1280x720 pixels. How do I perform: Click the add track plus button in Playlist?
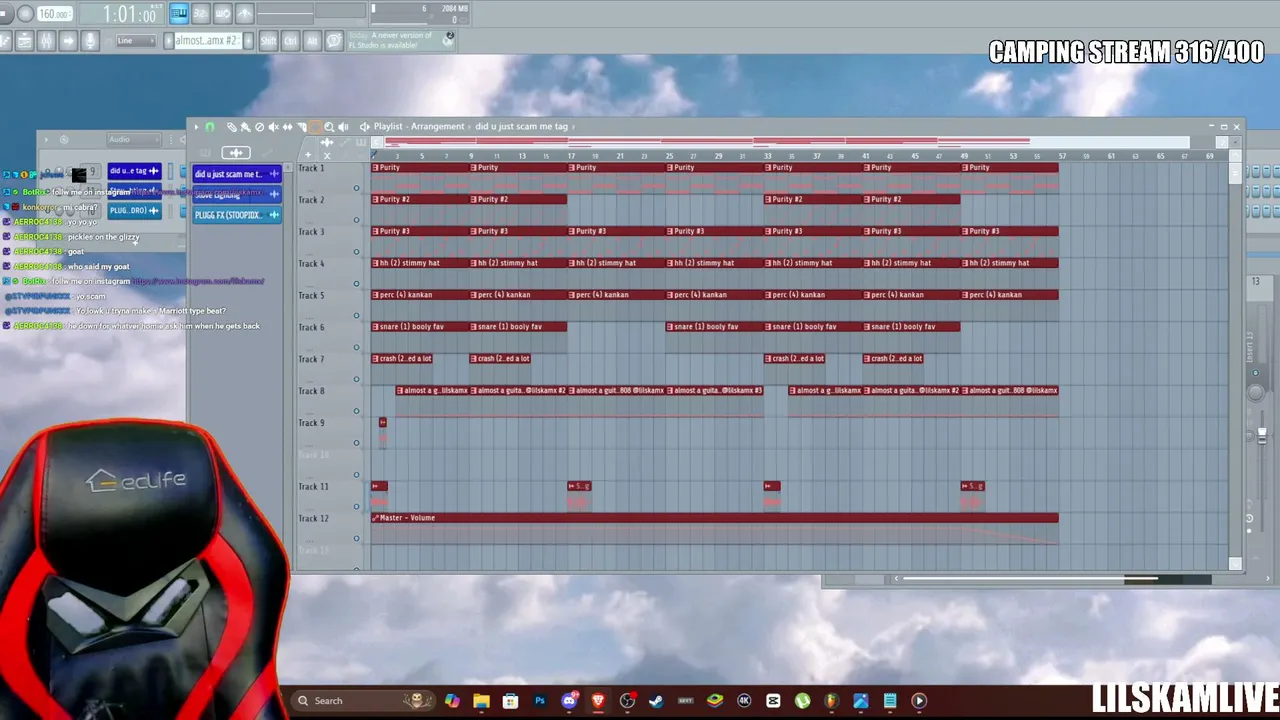tap(308, 155)
